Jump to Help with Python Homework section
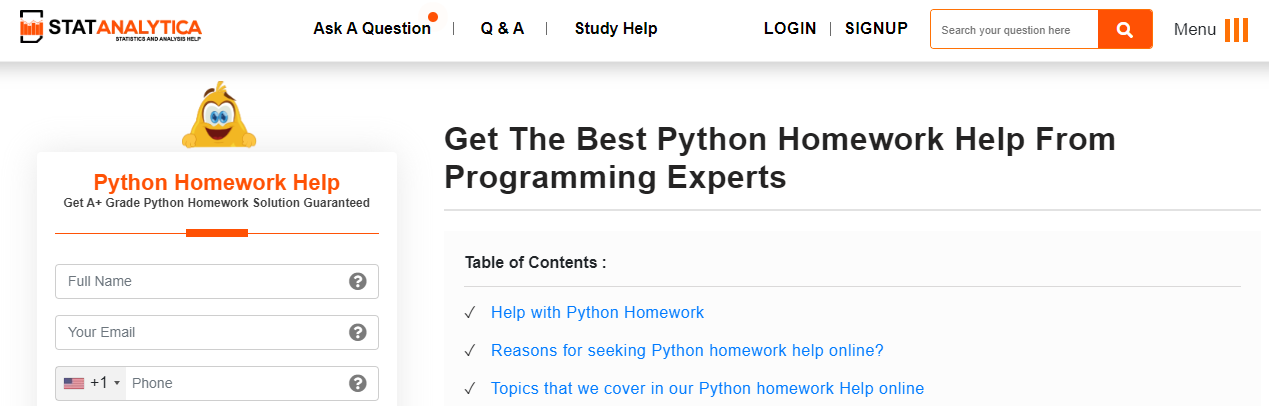 (597, 313)
